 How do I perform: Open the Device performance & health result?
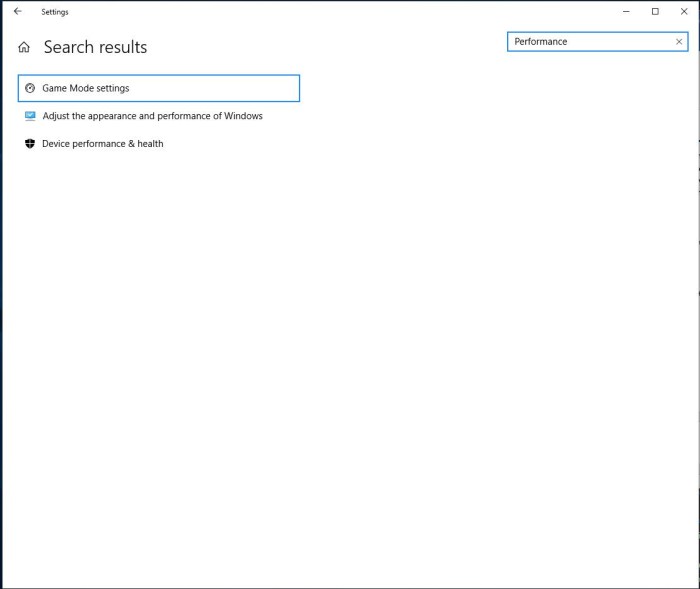pyautogui.click(x=102, y=143)
